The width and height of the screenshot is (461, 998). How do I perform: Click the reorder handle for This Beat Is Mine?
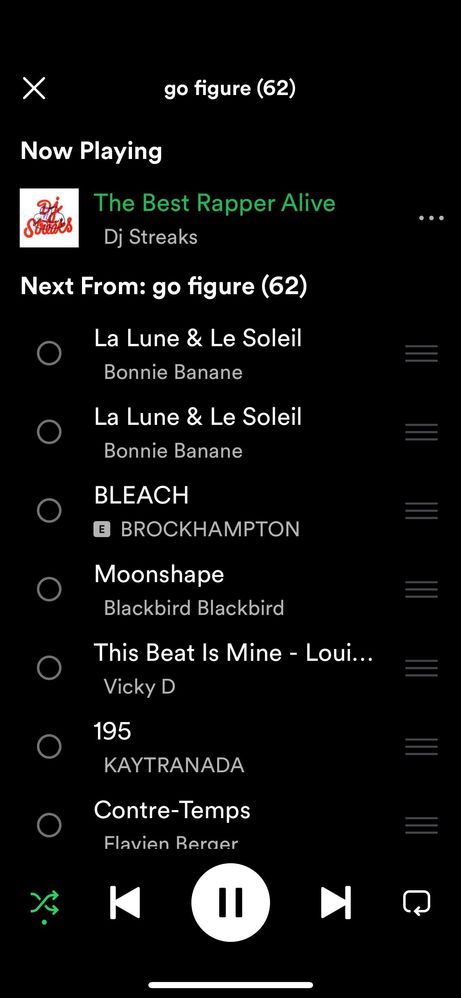tap(422, 668)
